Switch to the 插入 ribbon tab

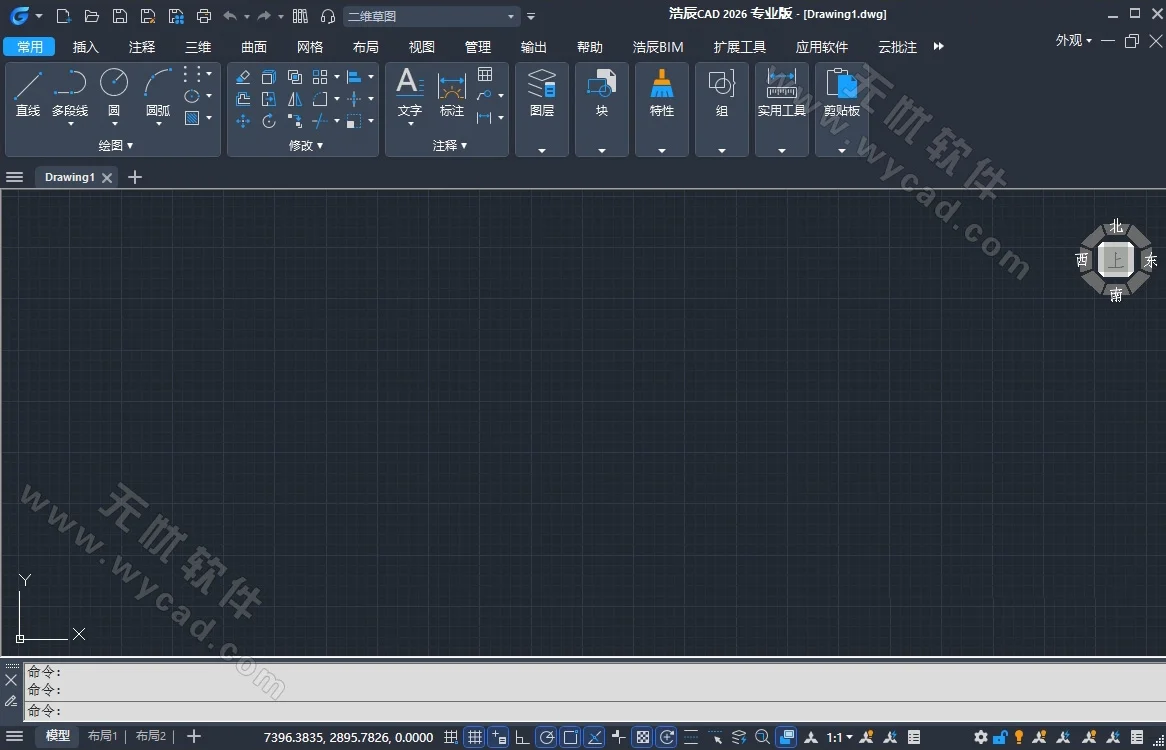click(85, 46)
